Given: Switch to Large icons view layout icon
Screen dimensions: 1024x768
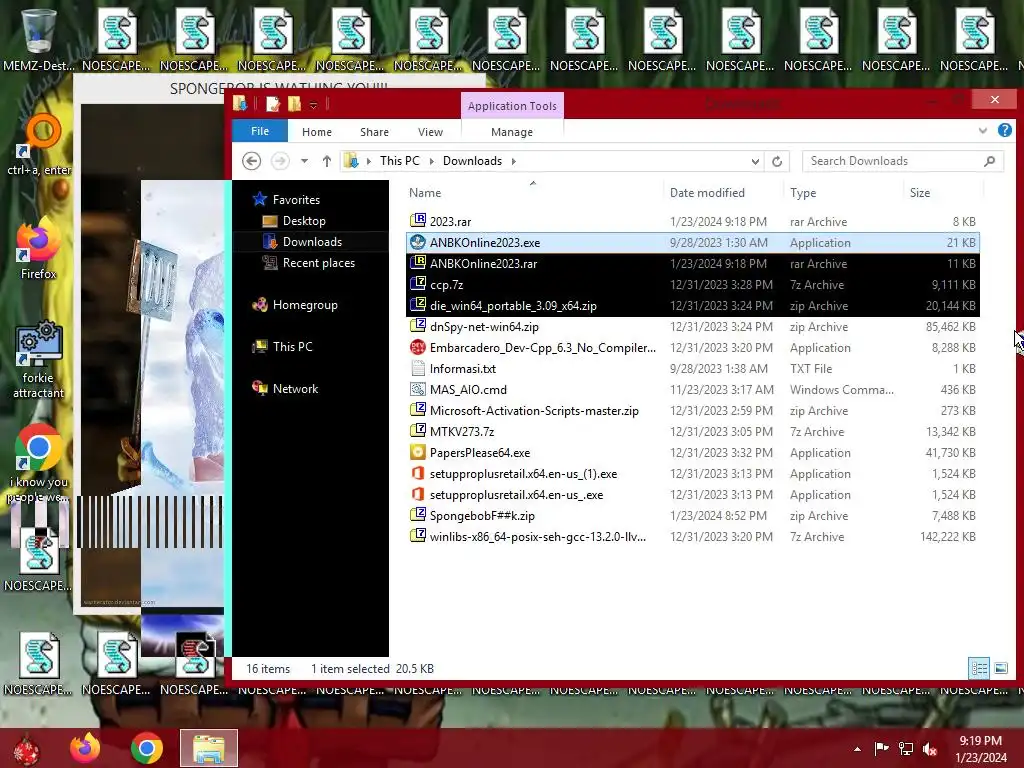Looking at the screenshot, I should pos(1000,668).
